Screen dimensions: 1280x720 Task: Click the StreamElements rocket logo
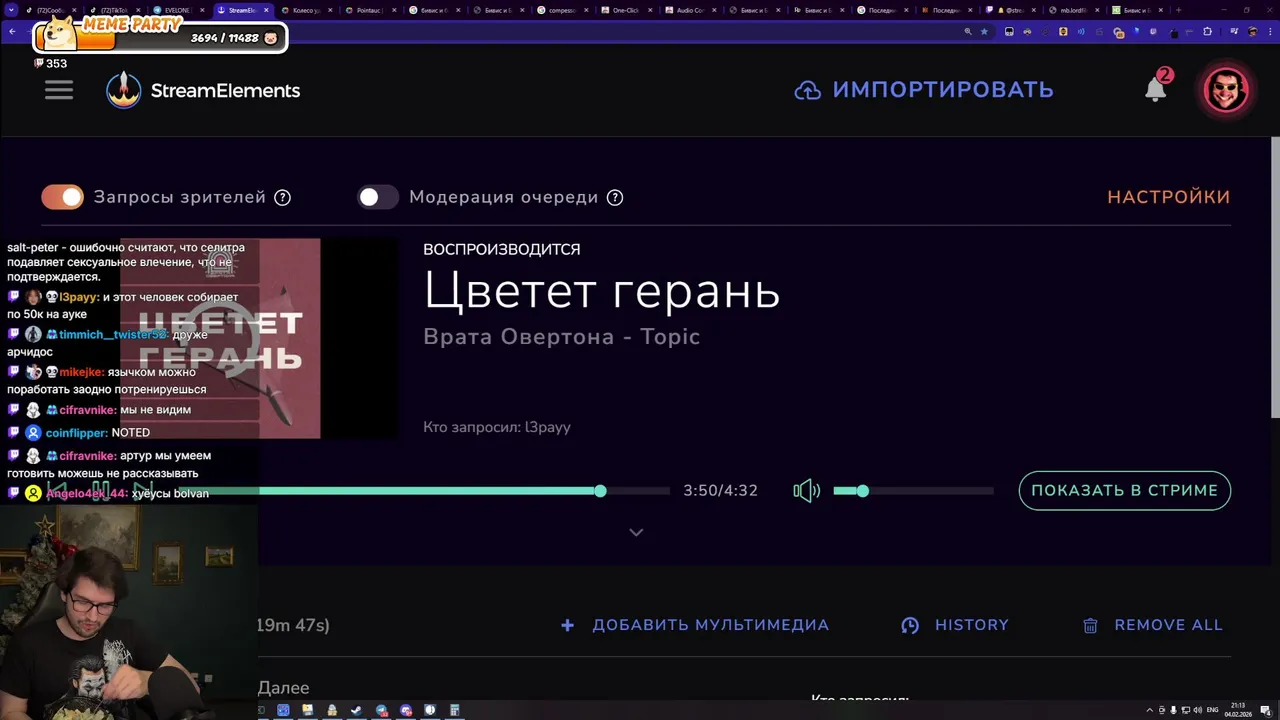point(124,90)
